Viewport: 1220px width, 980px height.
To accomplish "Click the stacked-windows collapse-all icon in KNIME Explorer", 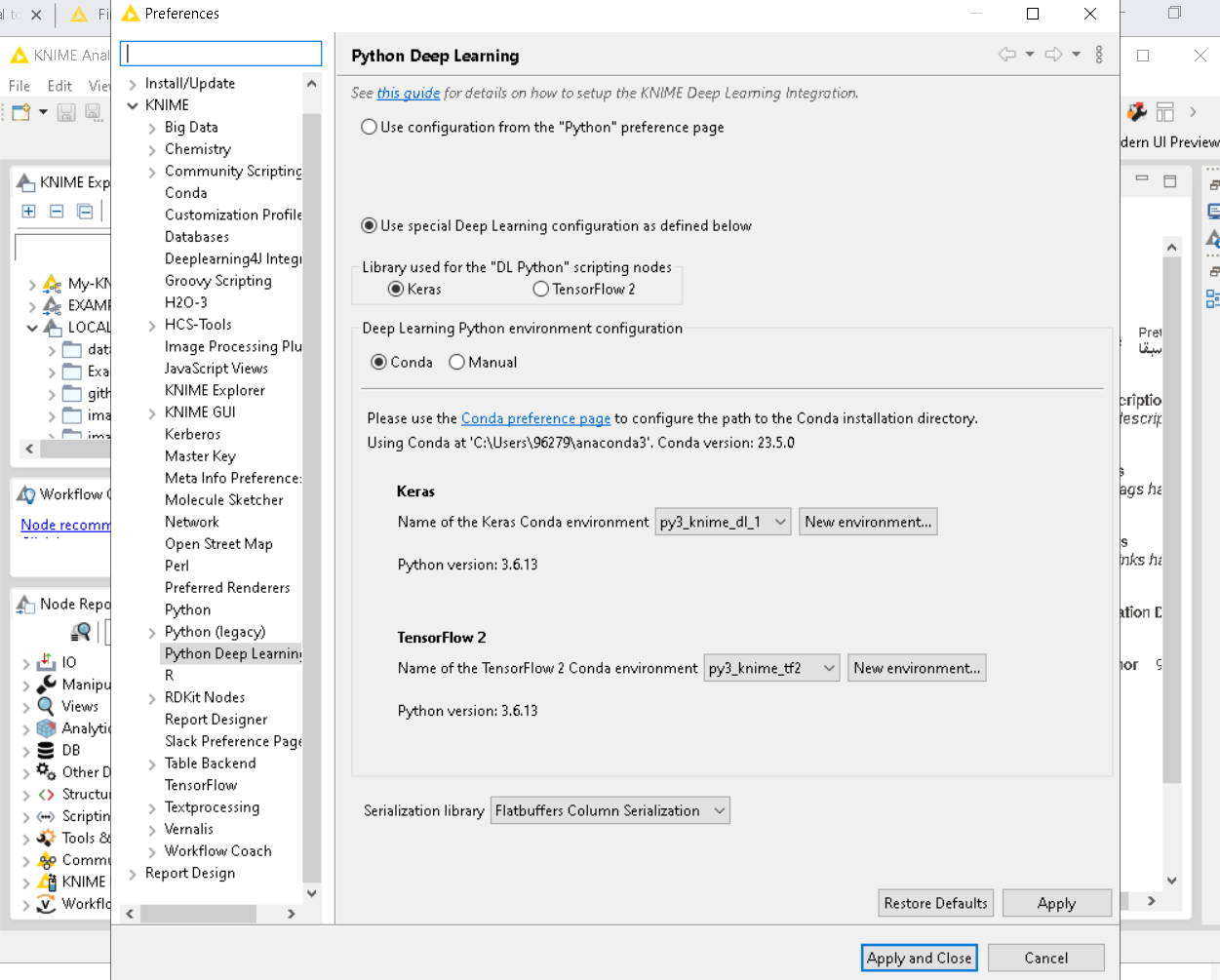I will coord(85,211).
